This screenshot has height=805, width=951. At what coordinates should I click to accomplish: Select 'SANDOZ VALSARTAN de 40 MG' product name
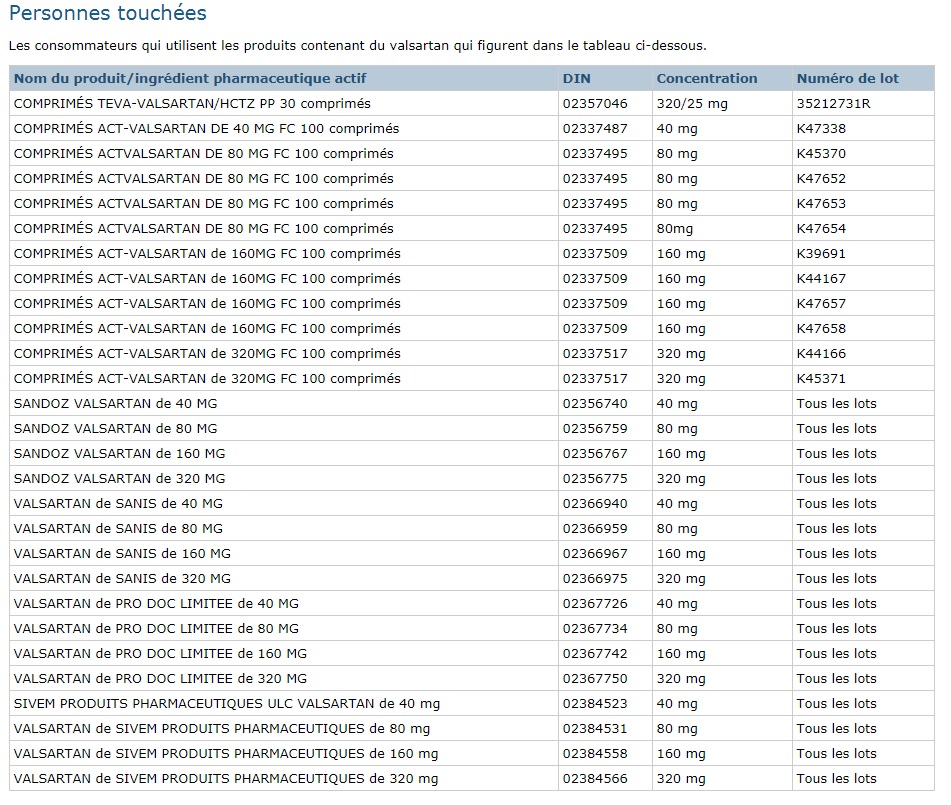pos(115,403)
